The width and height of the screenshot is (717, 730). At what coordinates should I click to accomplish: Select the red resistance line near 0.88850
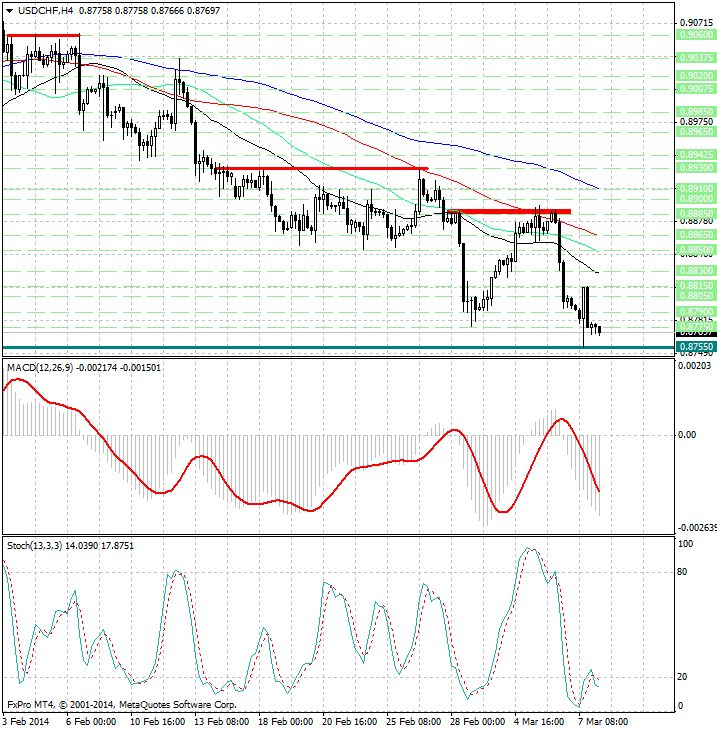[x=509, y=211]
